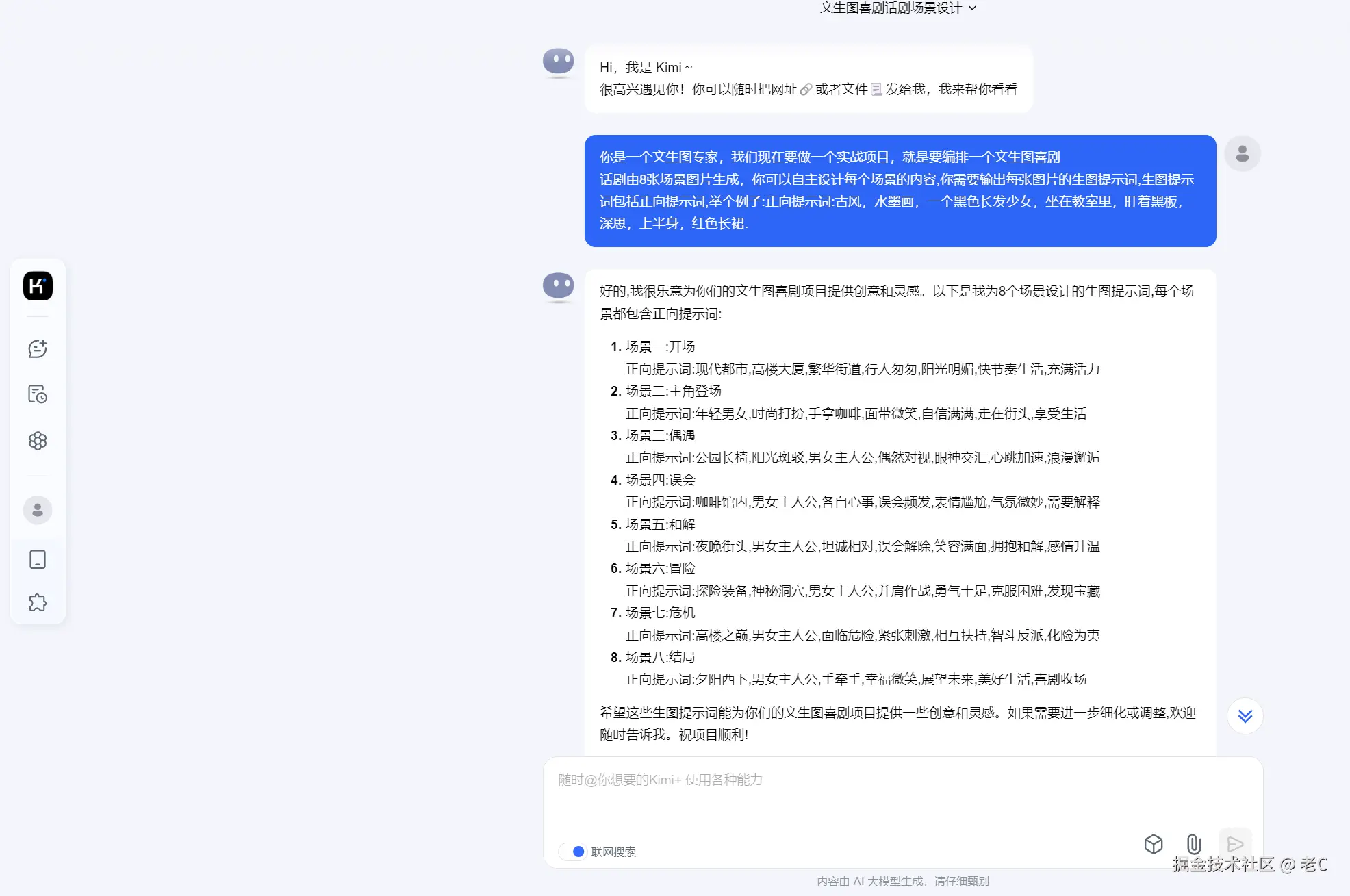Select the blue user prompt bubble
Image resolution: width=1350 pixels, height=896 pixels.
[900, 190]
